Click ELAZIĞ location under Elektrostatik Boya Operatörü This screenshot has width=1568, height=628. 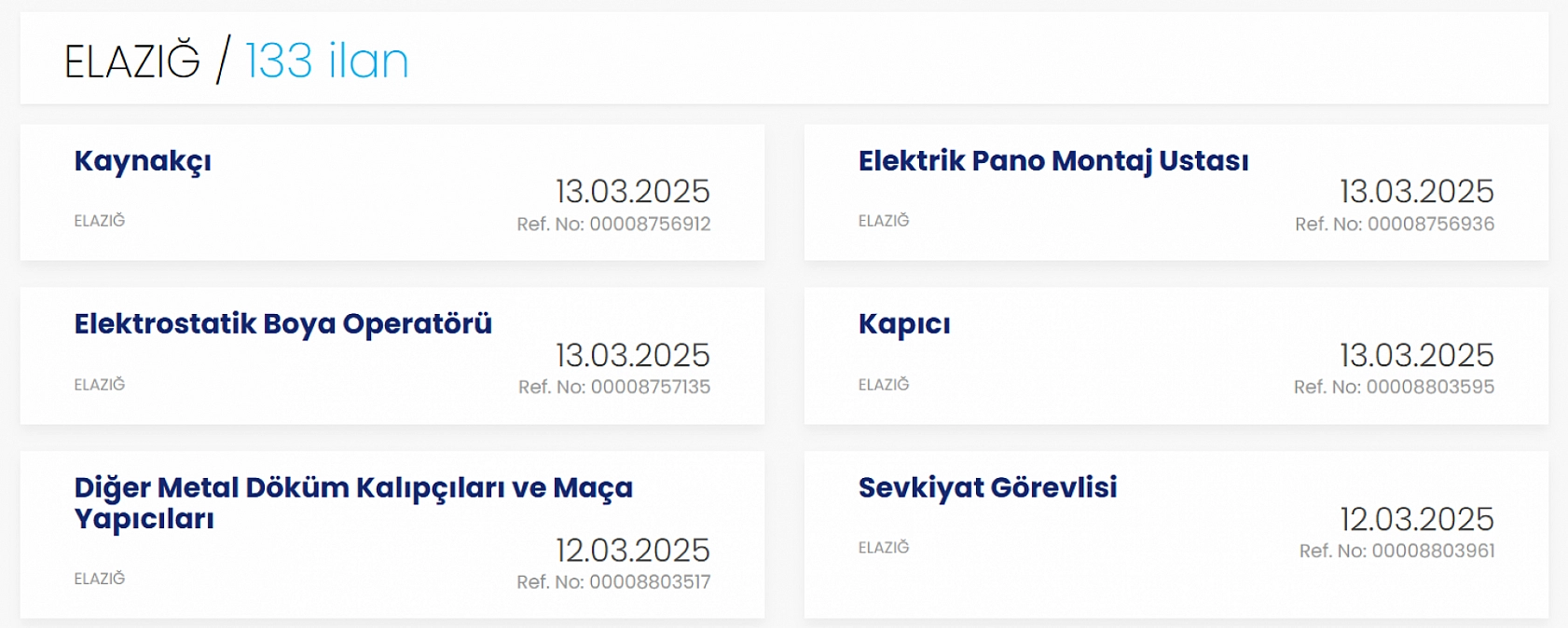point(100,385)
